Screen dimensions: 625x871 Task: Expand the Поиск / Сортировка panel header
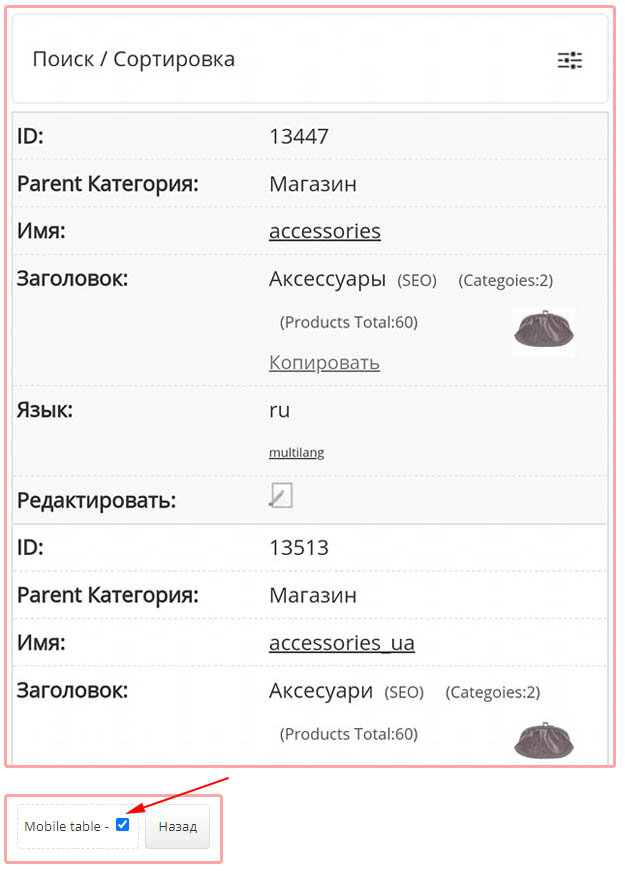pyautogui.click(x=134, y=59)
